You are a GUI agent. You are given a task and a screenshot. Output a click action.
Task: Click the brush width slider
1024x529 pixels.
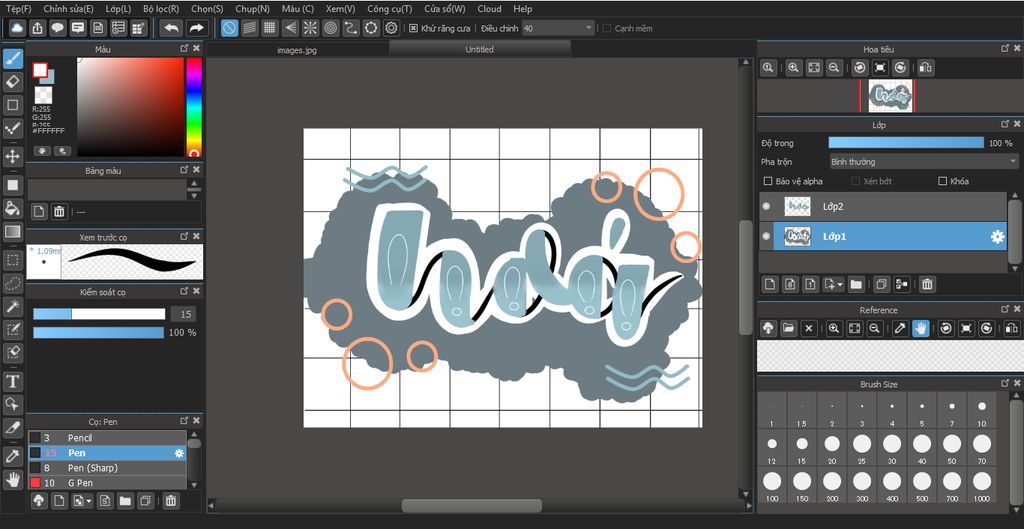pos(99,314)
